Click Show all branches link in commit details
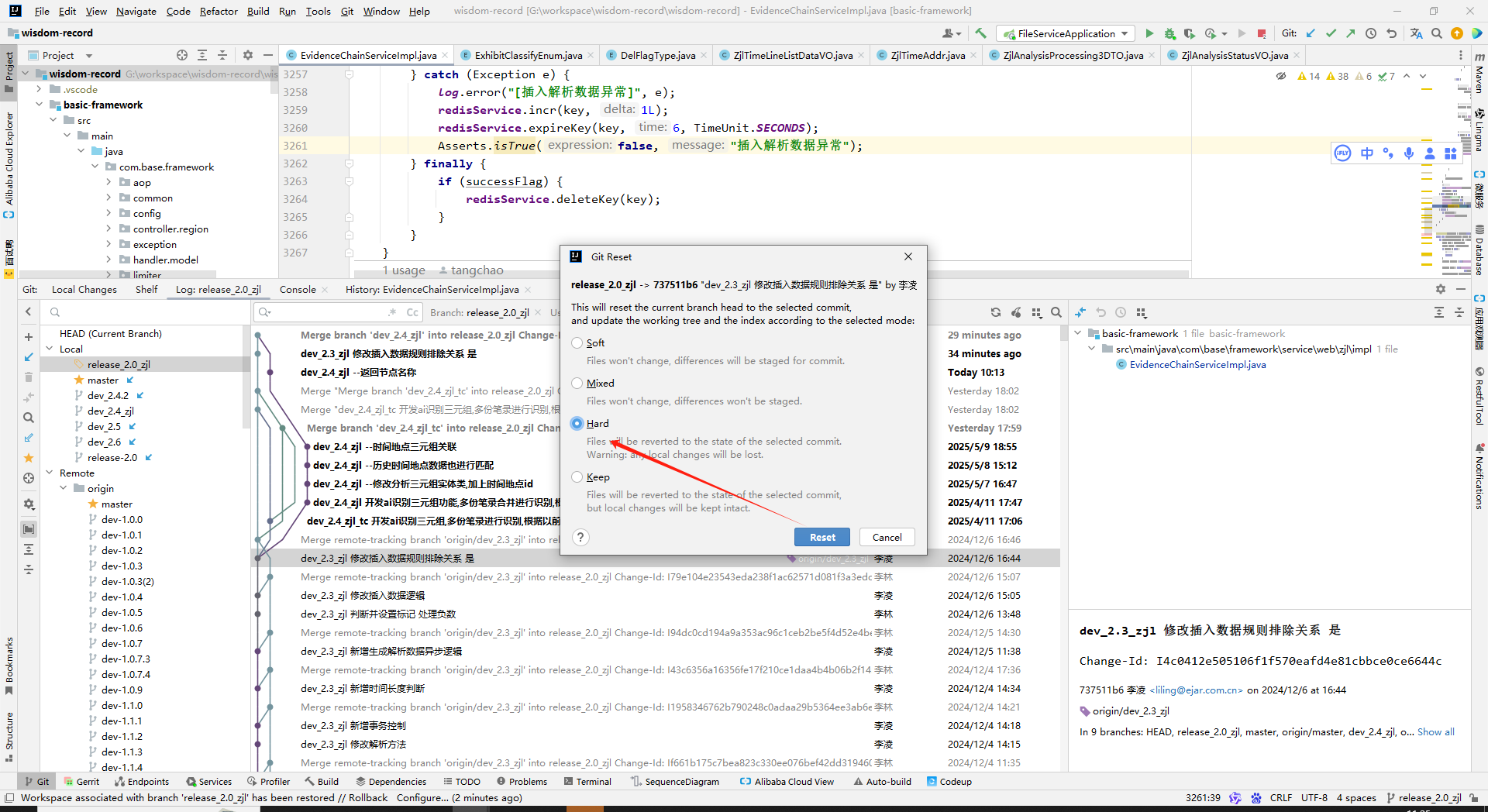This screenshot has width=1488, height=812. click(1436, 732)
